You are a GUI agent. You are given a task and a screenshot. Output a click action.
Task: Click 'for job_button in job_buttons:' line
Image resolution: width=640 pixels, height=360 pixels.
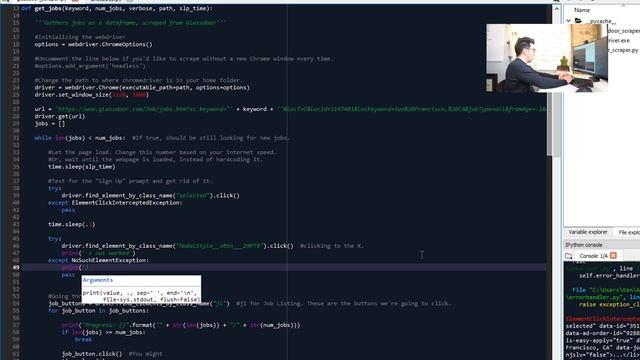tap(98, 311)
